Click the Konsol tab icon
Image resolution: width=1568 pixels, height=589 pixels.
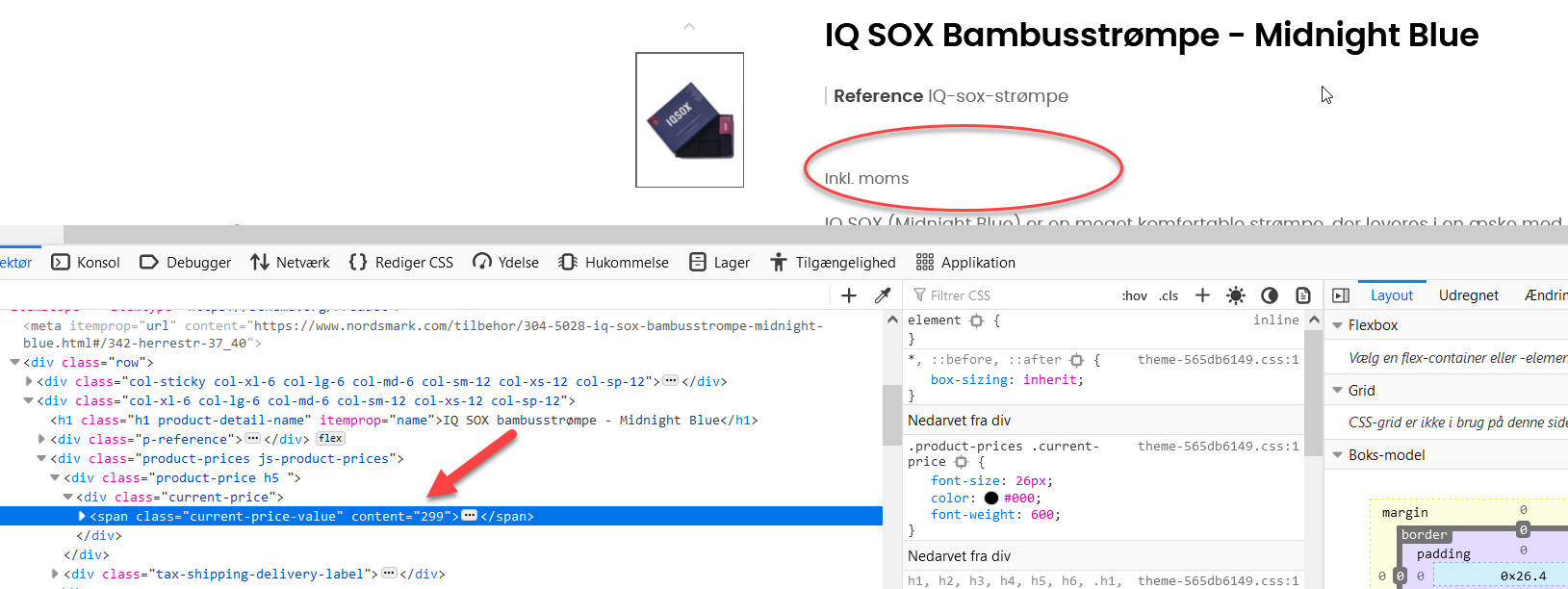point(61,262)
